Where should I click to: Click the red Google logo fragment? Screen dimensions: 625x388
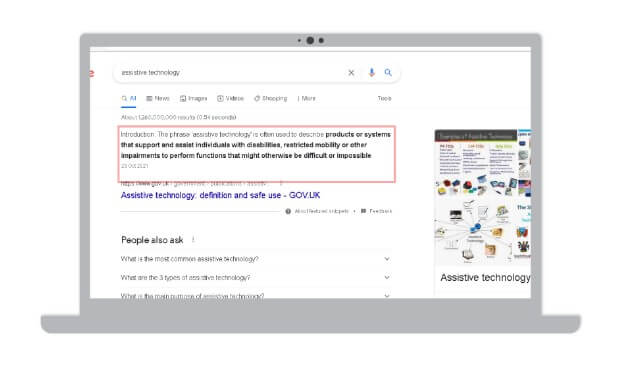tap(92, 73)
